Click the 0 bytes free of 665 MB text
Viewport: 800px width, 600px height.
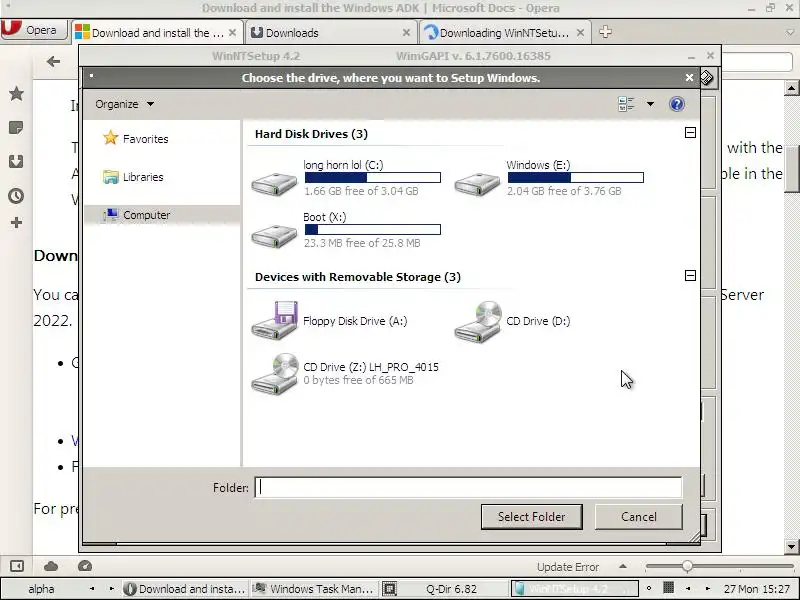(x=358, y=380)
